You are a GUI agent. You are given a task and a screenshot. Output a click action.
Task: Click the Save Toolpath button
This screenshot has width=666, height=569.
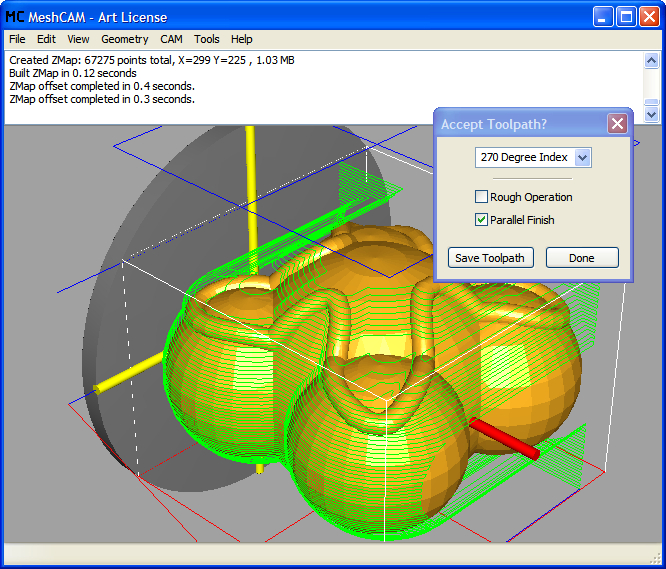point(491,258)
